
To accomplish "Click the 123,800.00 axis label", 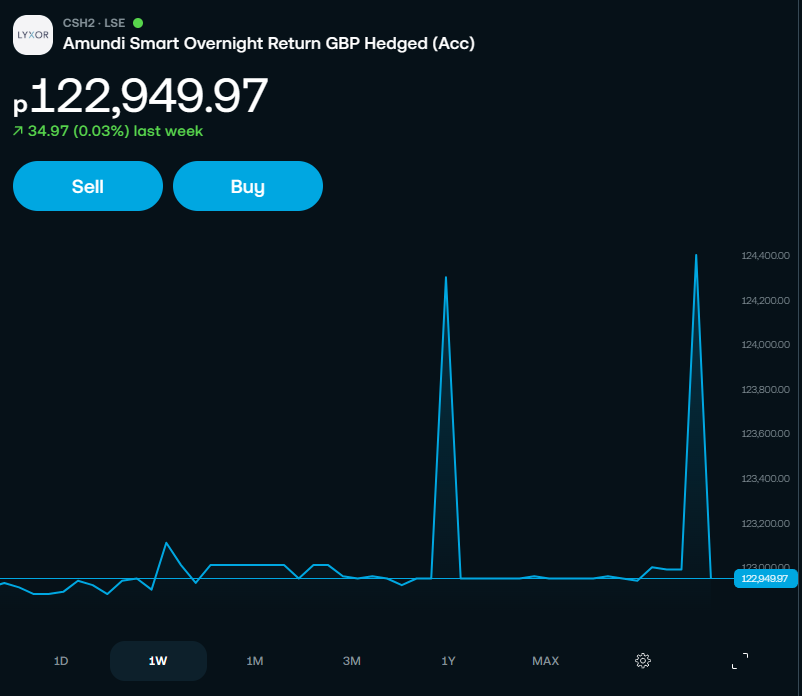I will click(x=765, y=390).
